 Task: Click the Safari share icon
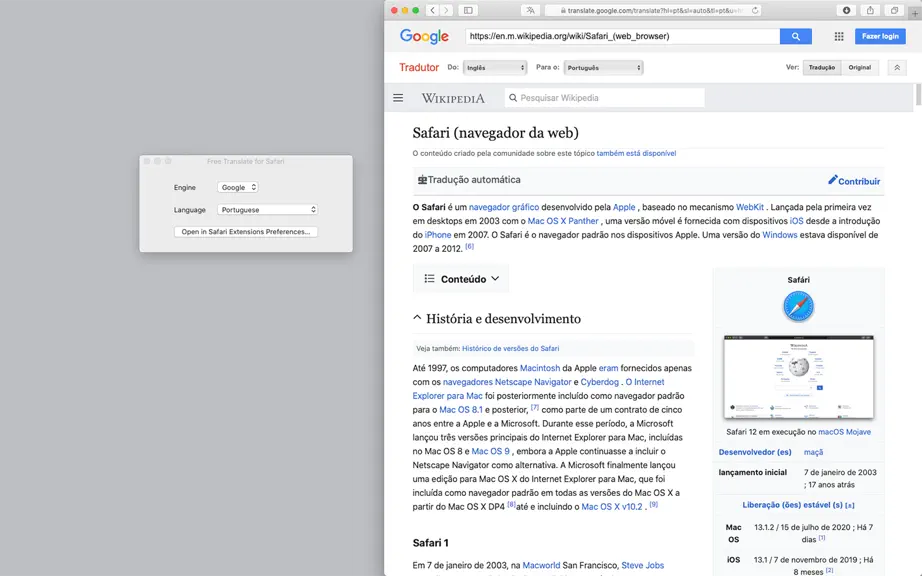tap(870, 10)
